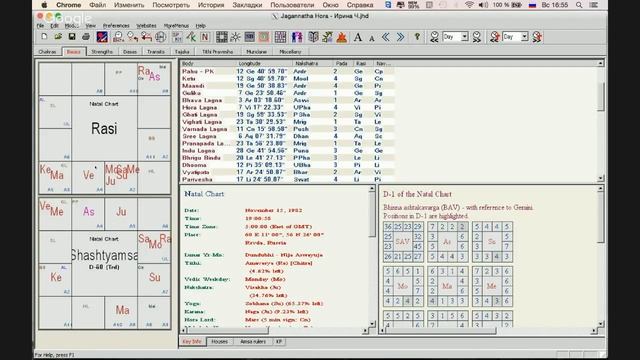Screen dimensions: 640x360
Task: Open the Tajaka tab
Action: (182, 52)
